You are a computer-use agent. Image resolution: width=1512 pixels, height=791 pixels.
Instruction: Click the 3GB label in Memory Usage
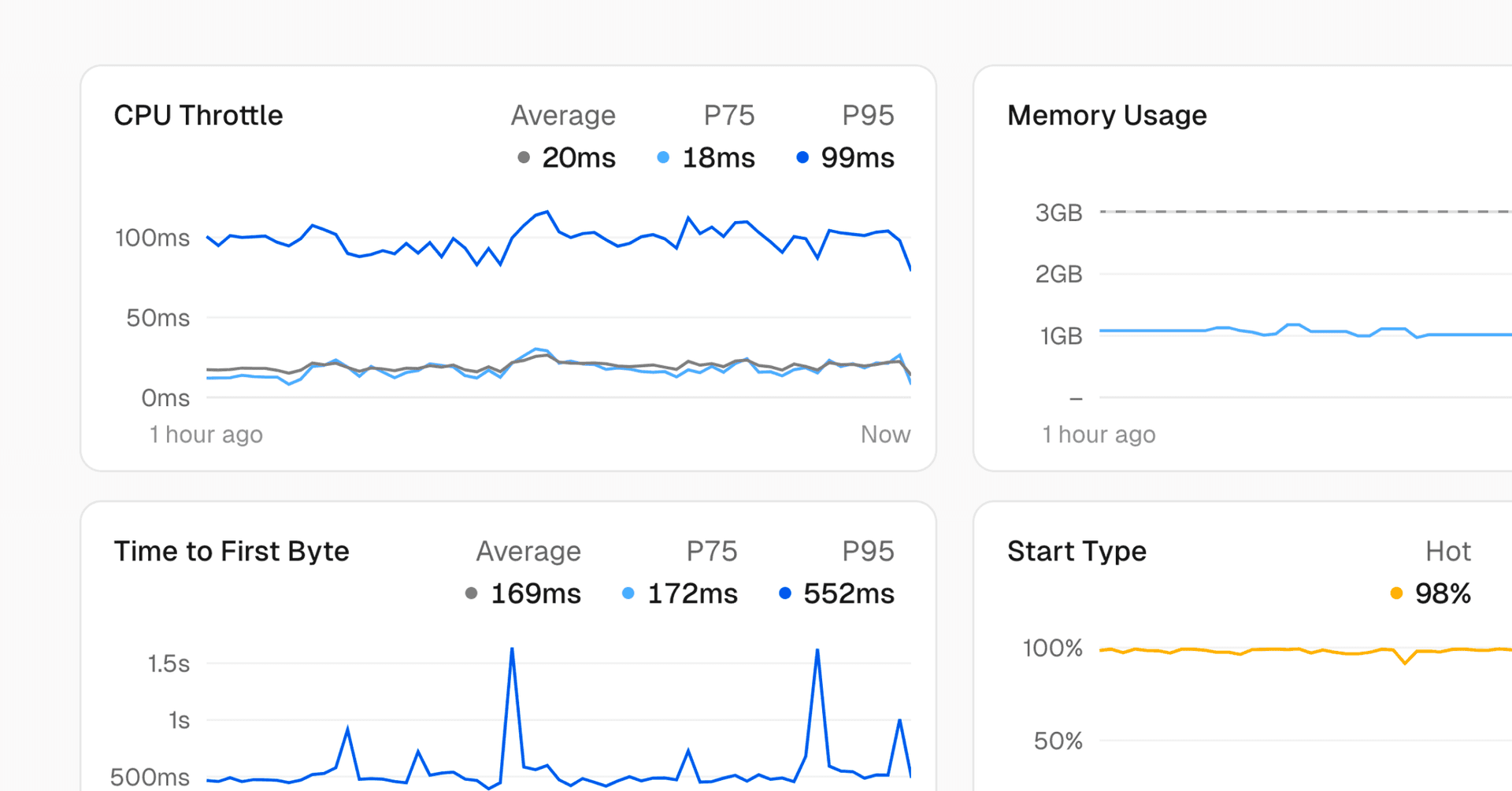click(x=1058, y=213)
